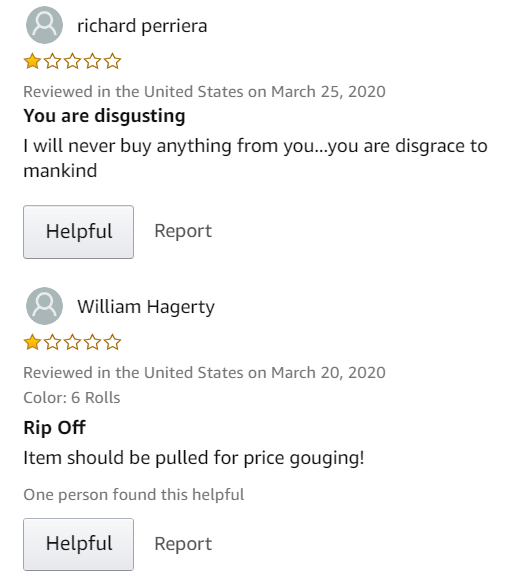Mark richard perriera's review as Helpful

79,232
